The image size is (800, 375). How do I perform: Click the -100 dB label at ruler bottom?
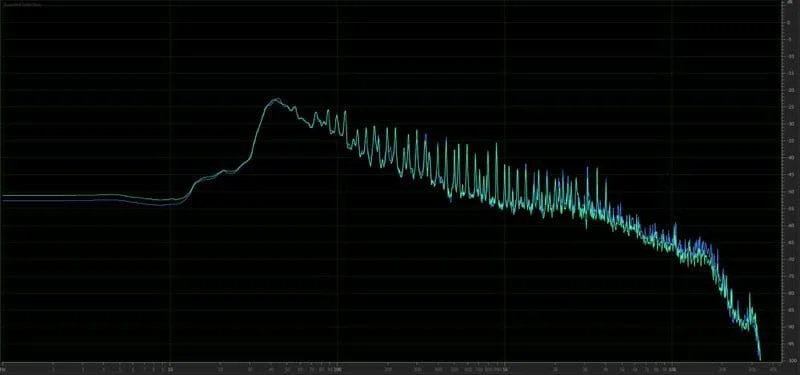(x=791, y=361)
